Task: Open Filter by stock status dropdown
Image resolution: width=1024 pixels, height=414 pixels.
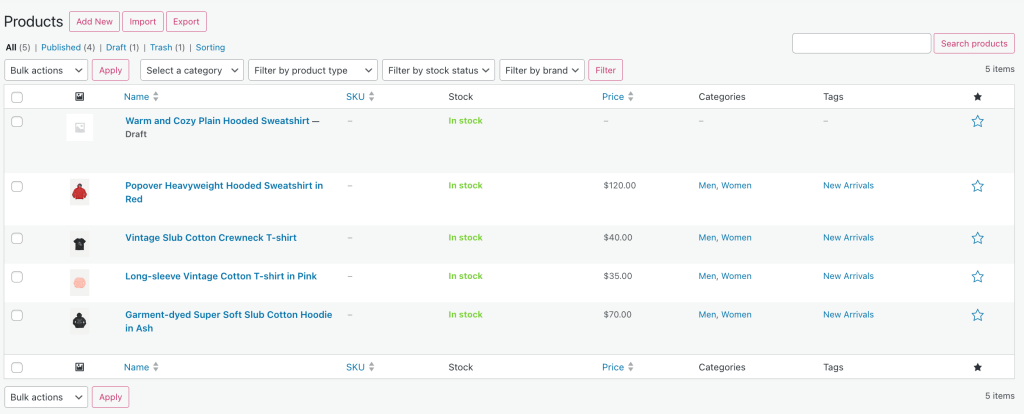Action: [438, 70]
